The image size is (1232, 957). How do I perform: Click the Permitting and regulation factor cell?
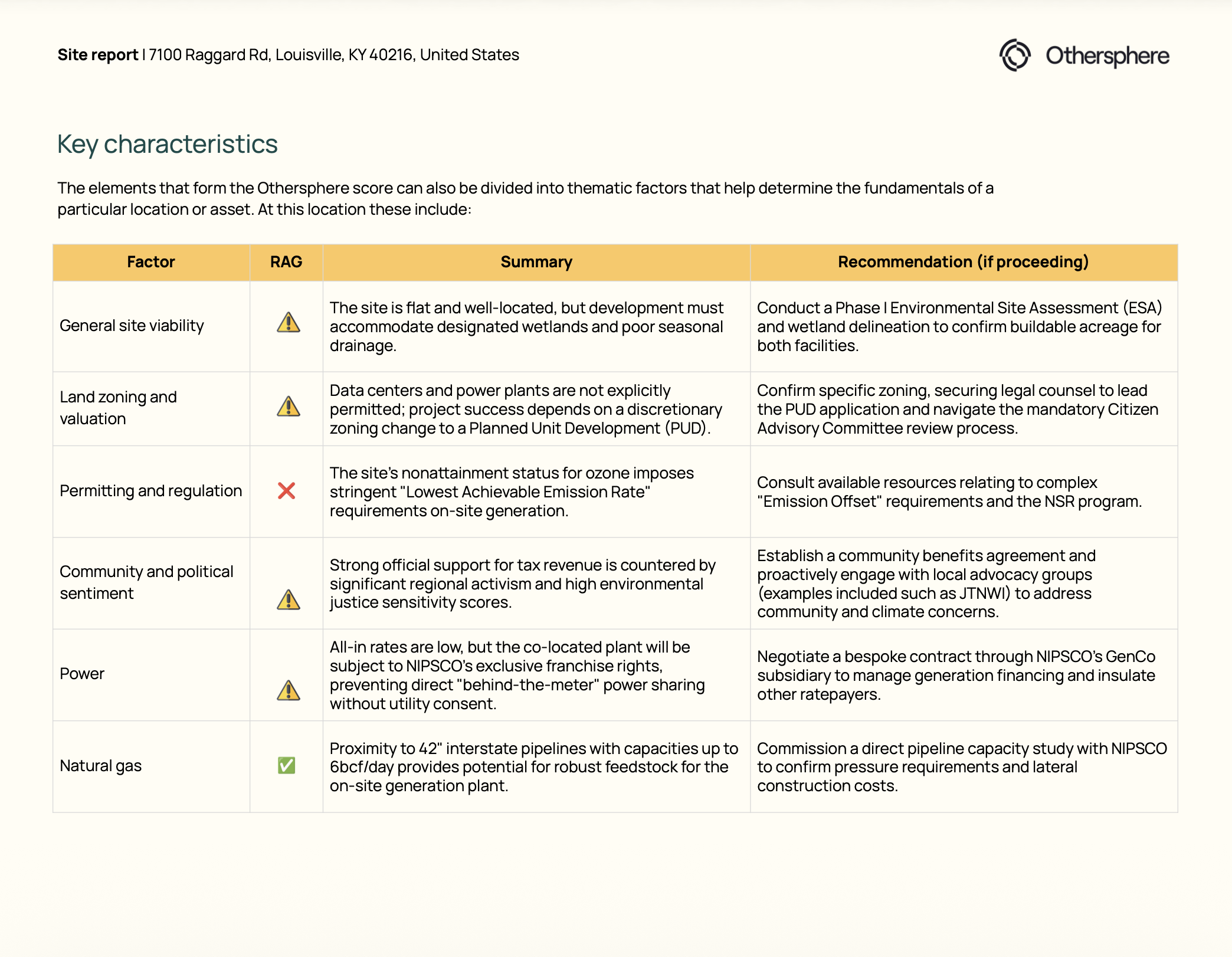[x=150, y=491]
